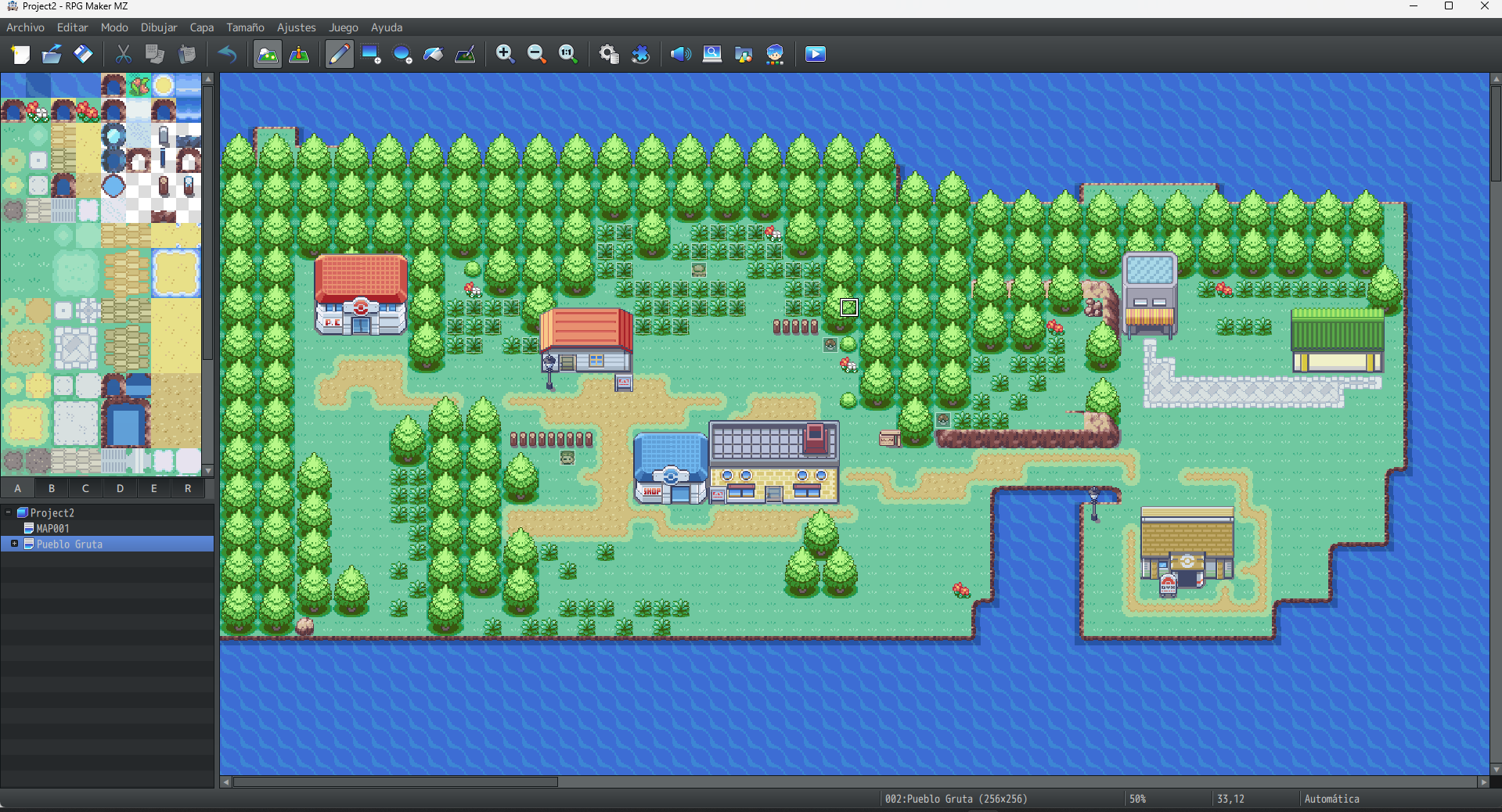Open a project with the folder icon
The height and width of the screenshot is (812, 1502).
[x=52, y=54]
